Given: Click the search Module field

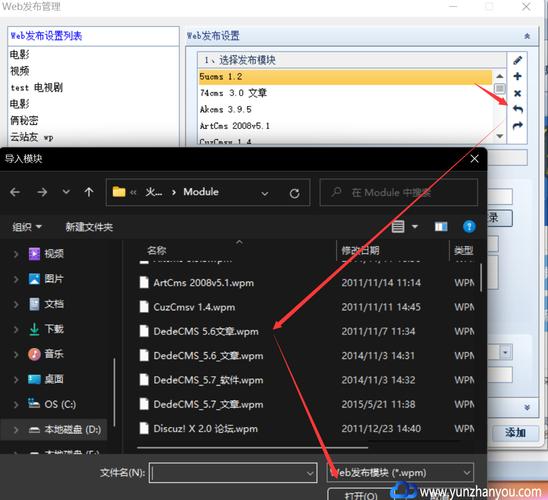Looking at the screenshot, I should click(x=399, y=193).
